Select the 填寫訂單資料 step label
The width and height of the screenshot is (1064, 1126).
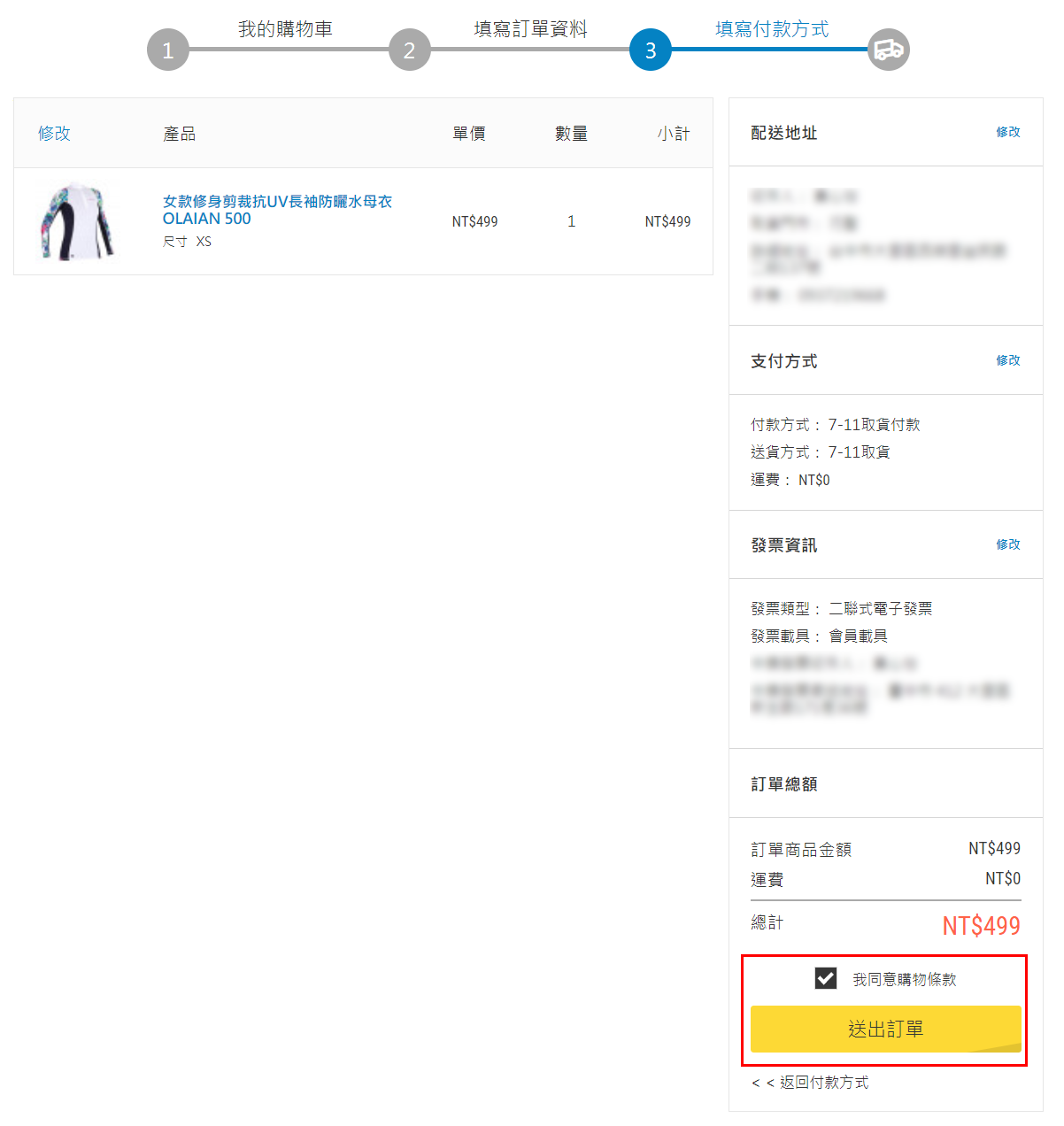(x=530, y=29)
